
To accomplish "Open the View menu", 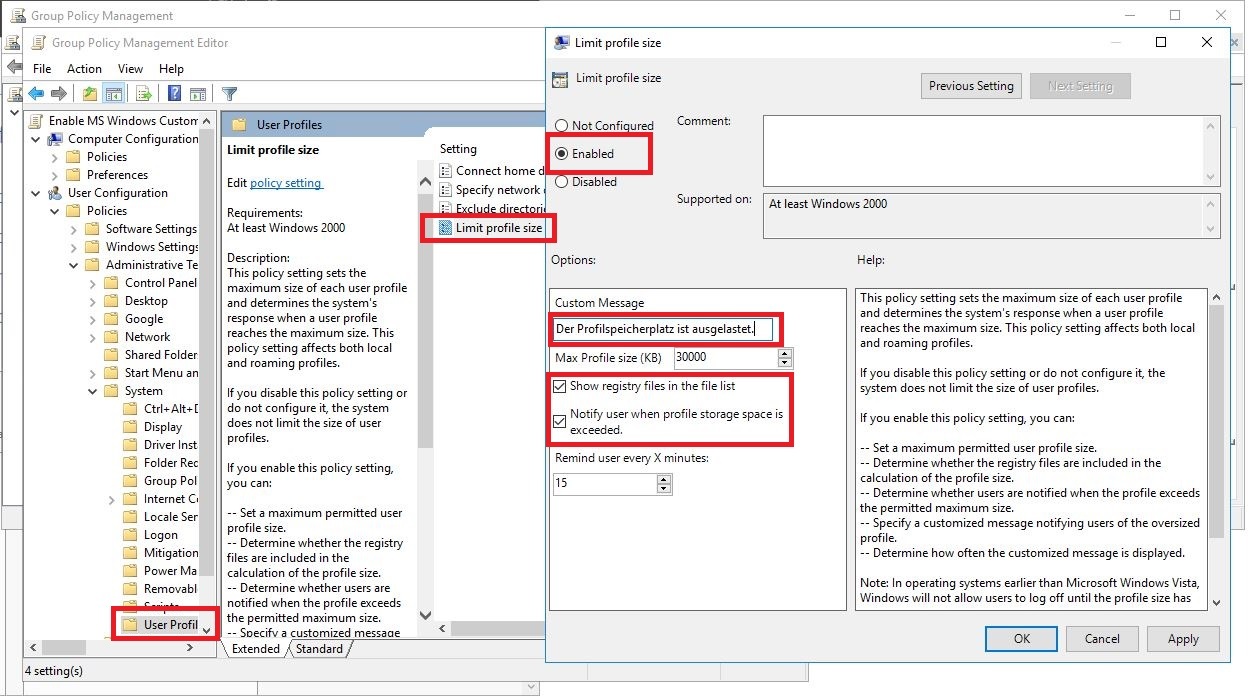I will 131,69.
